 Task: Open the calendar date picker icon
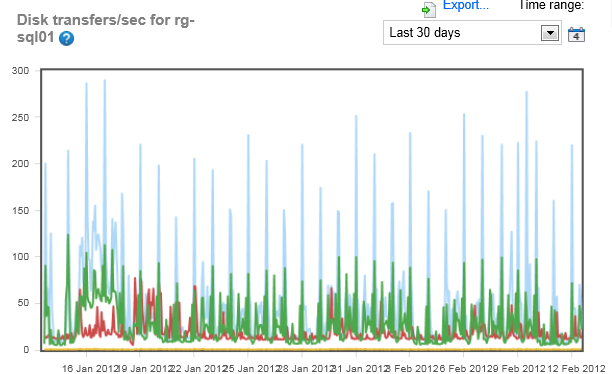576,34
